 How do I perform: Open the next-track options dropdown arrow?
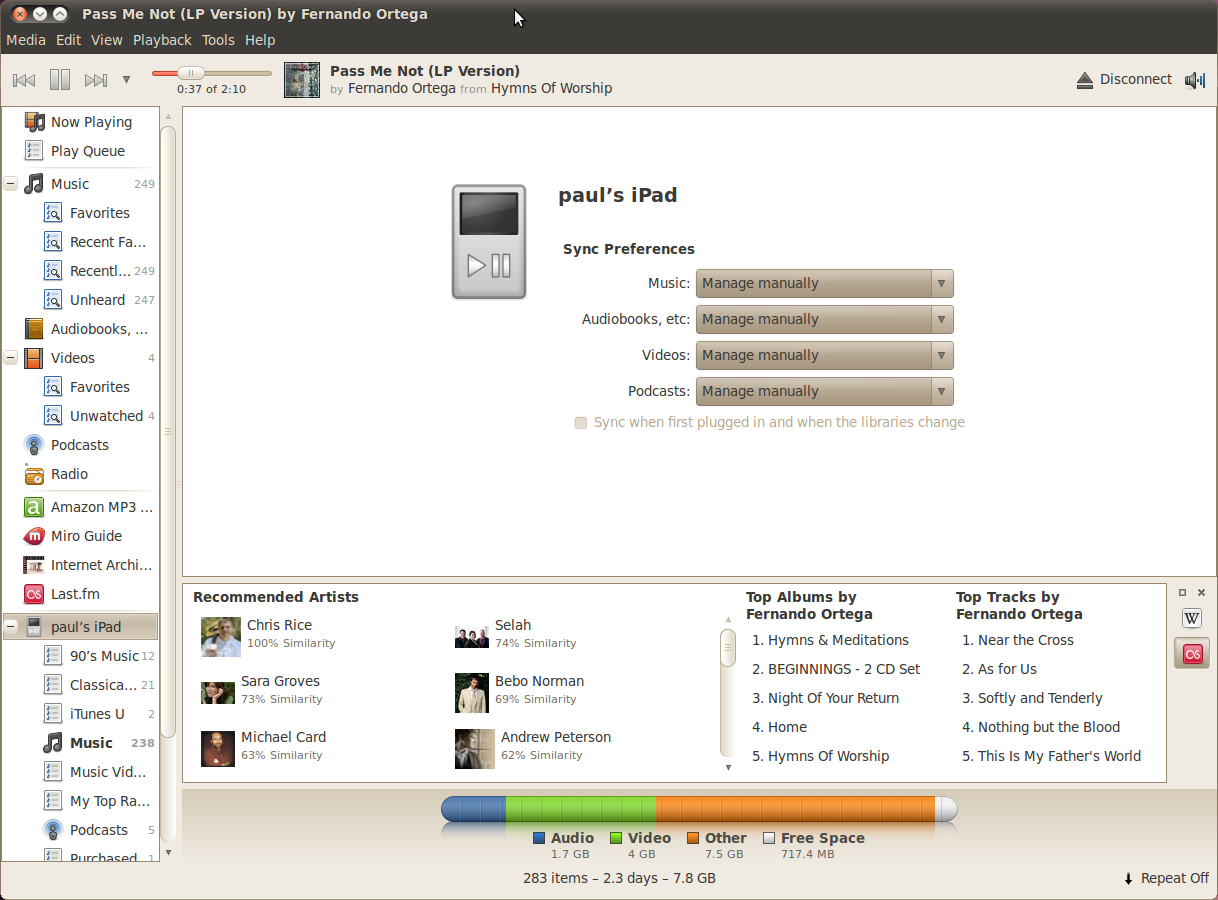click(x=126, y=80)
